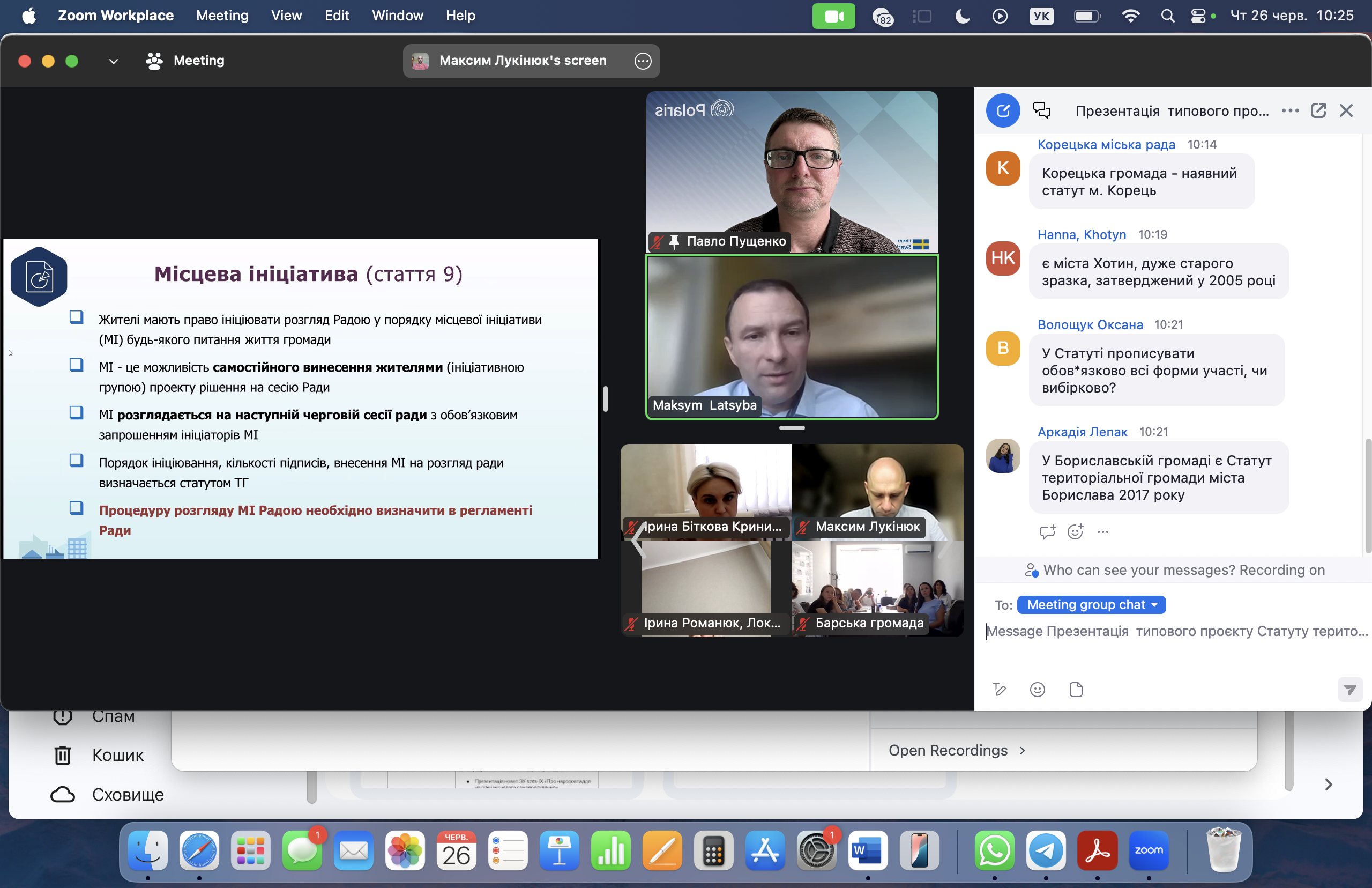Open chat panel more options ellipsis
The image size is (1372, 888).
(x=1289, y=110)
